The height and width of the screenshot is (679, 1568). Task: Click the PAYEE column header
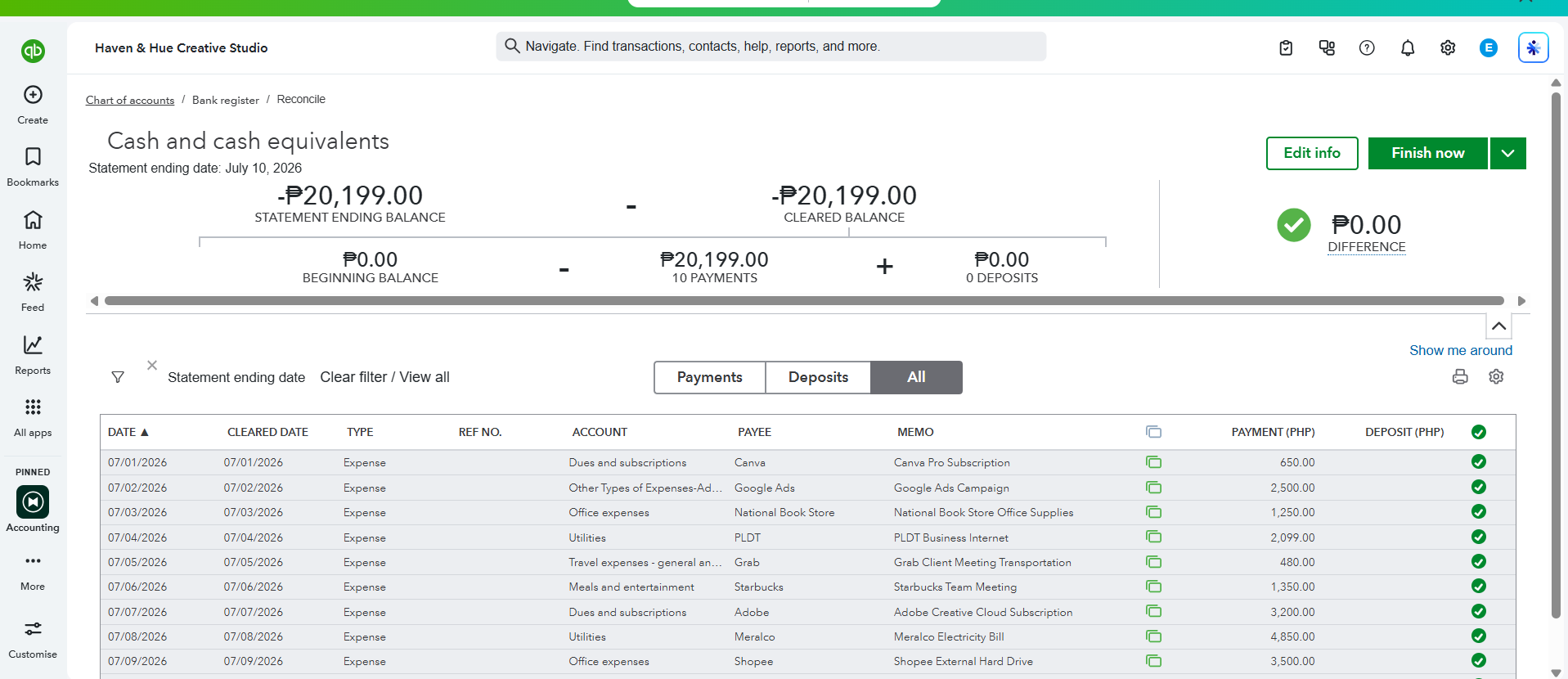tap(754, 432)
